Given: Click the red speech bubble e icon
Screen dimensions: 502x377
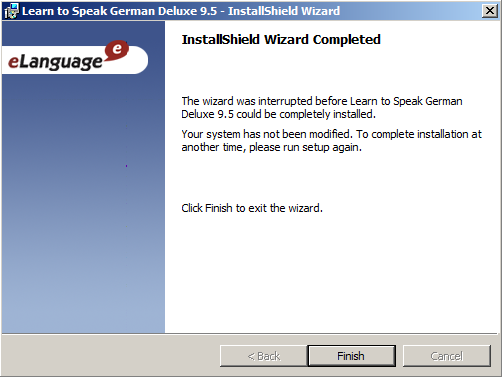Looking at the screenshot, I should [x=116, y=50].
